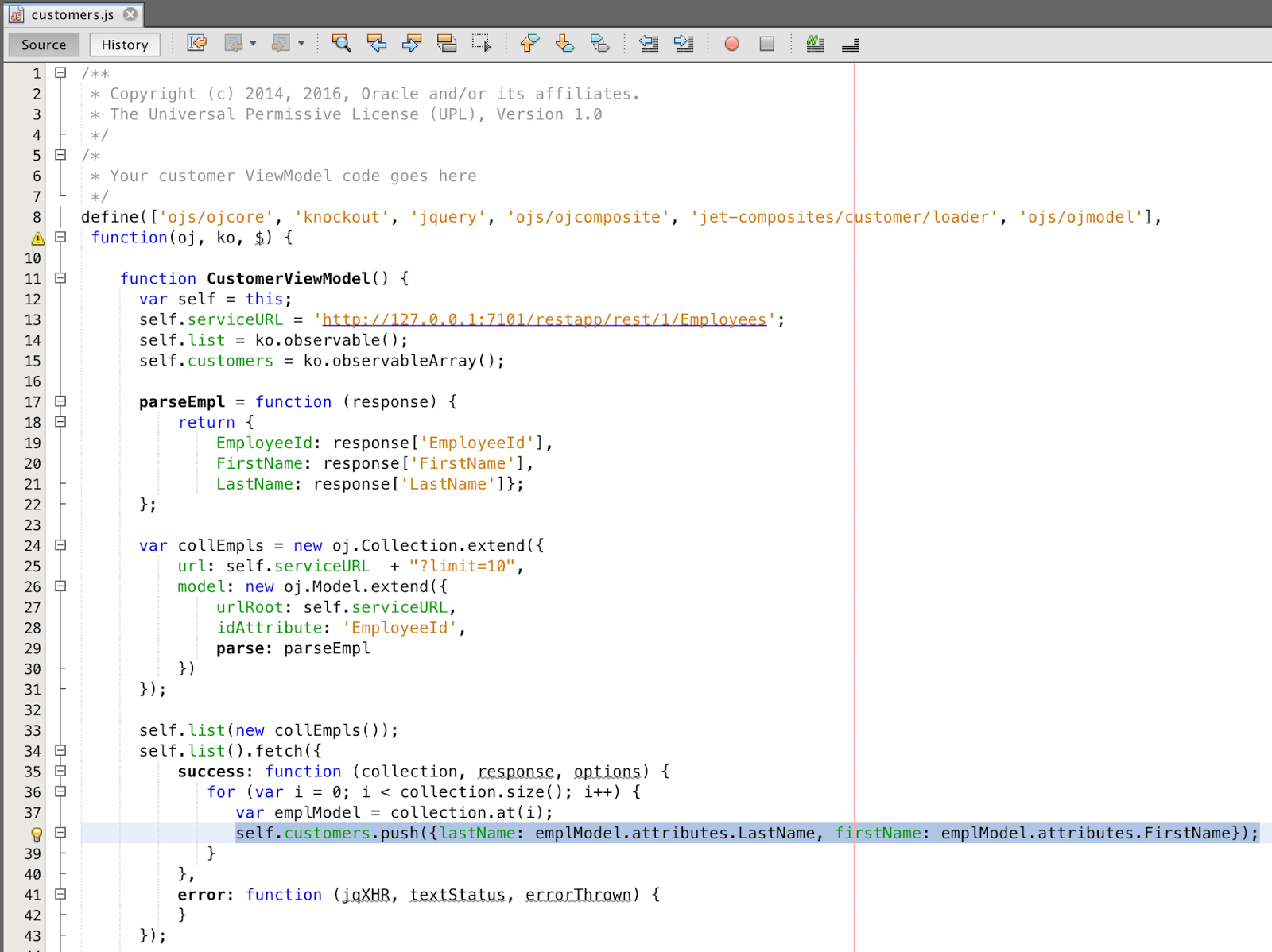The image size is (1272, 952).
Task: Toggle Rectangular Selection mode
Action: pos(482,44)
